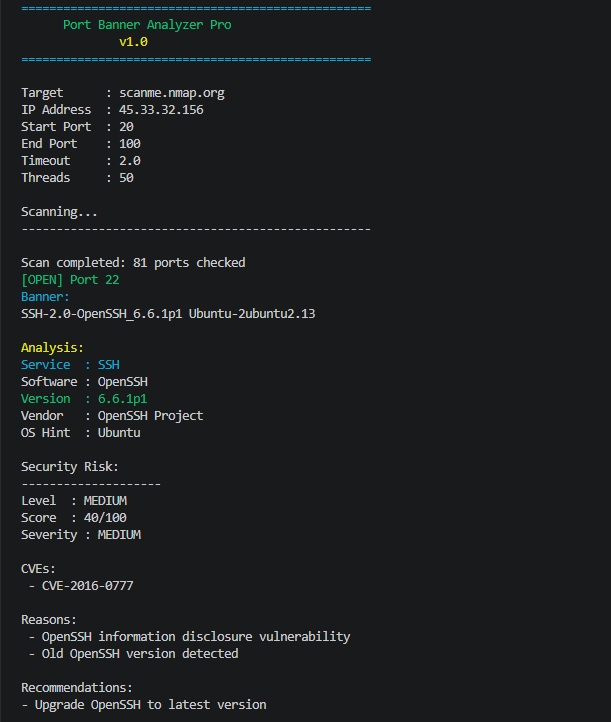Click the green 'Version : 6.6.1p1' line

84,399
